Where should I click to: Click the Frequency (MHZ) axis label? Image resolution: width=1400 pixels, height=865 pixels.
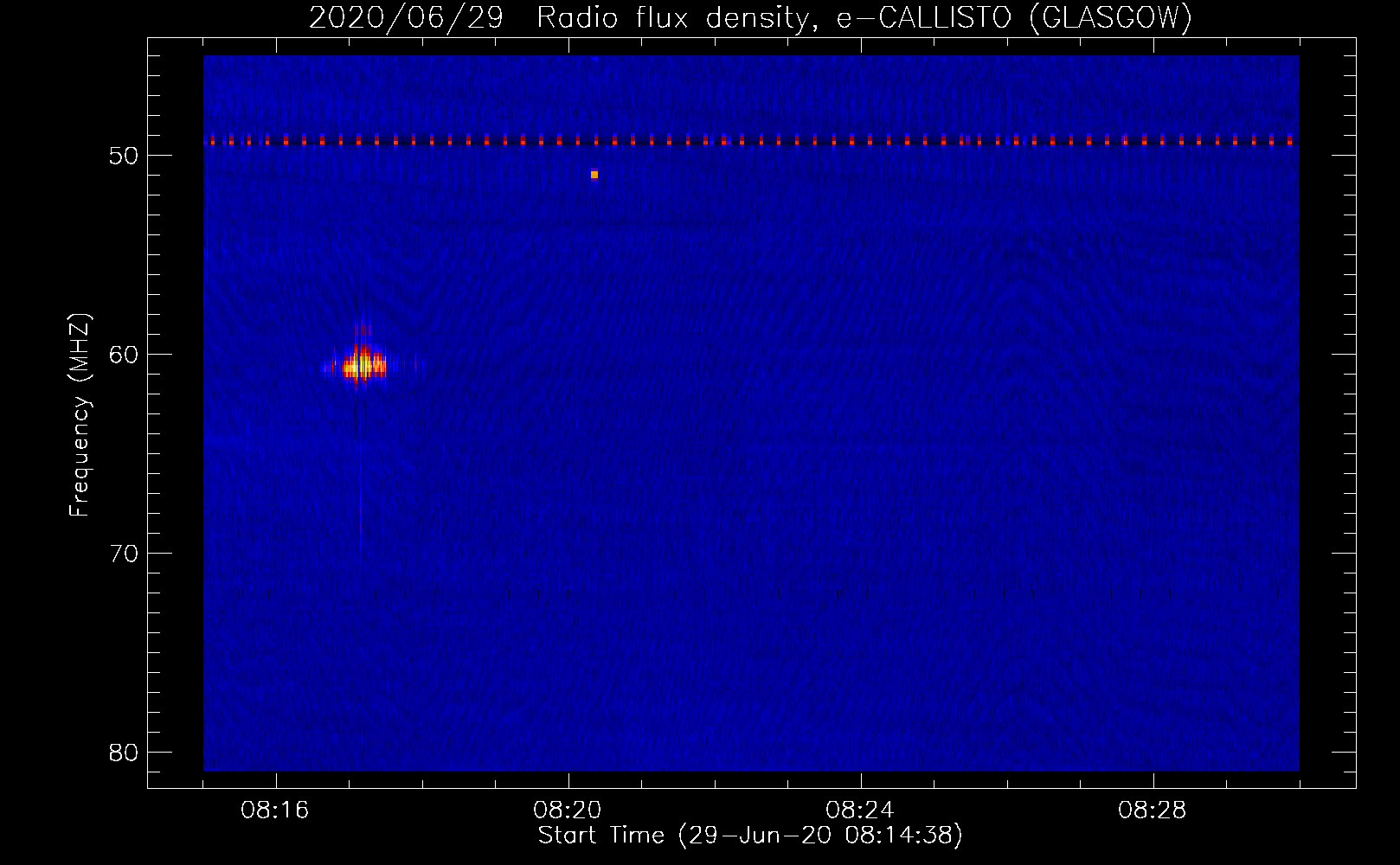80,415
